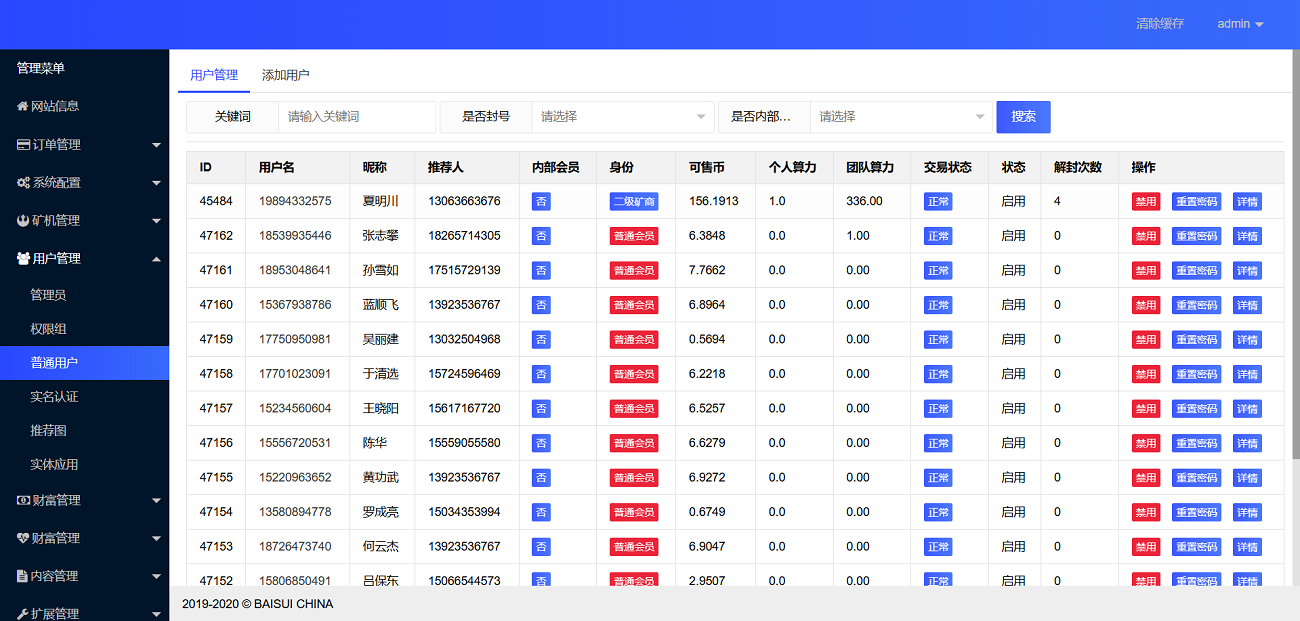The height and width of the screenshot is (621, 1300).
Task: Open the 是否内部 select dropdown
Action: 900,117
